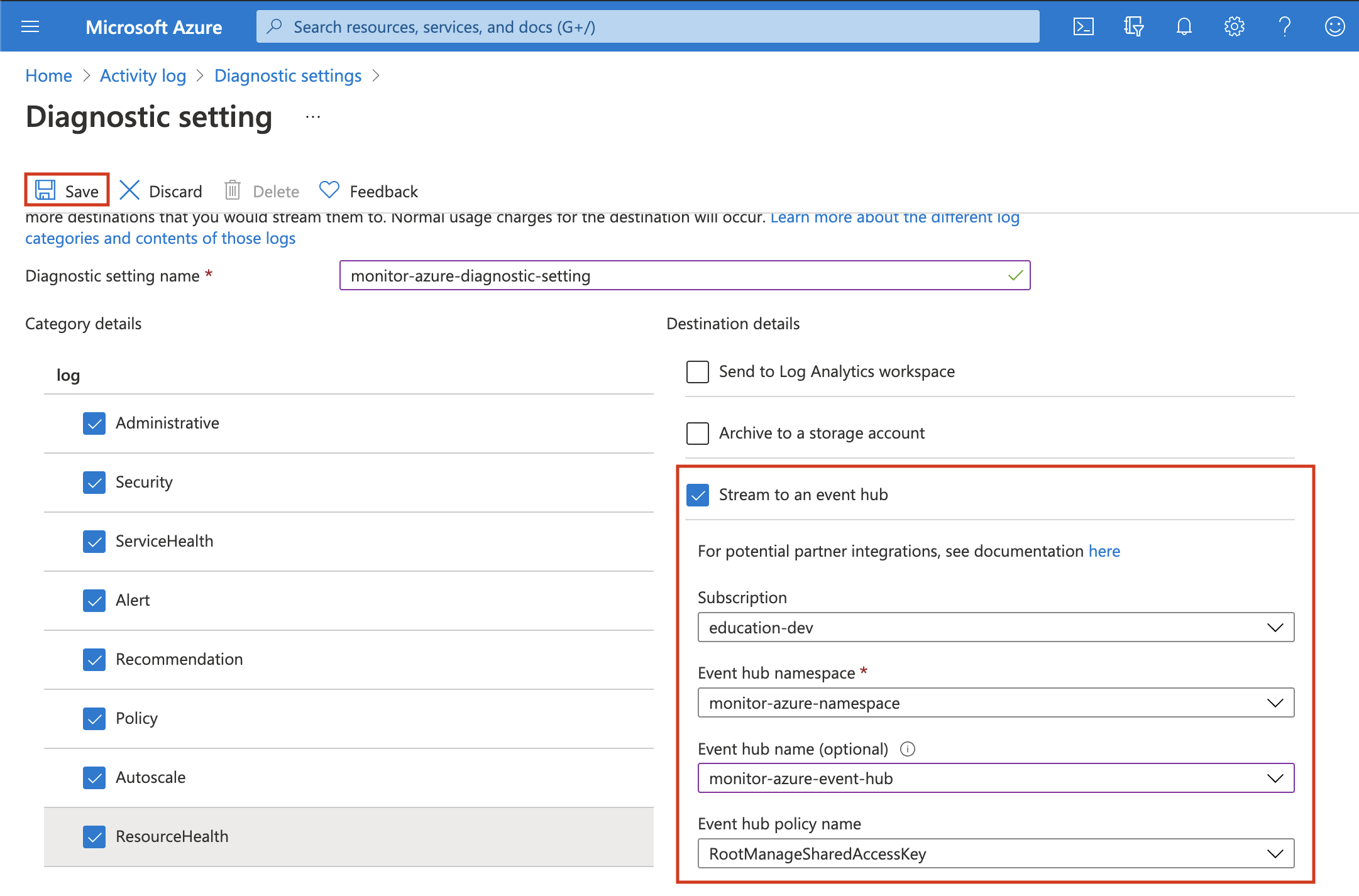Uncheck the Security log category
The height and width of the screenshot is (896, 1359).
click(94, 483)
